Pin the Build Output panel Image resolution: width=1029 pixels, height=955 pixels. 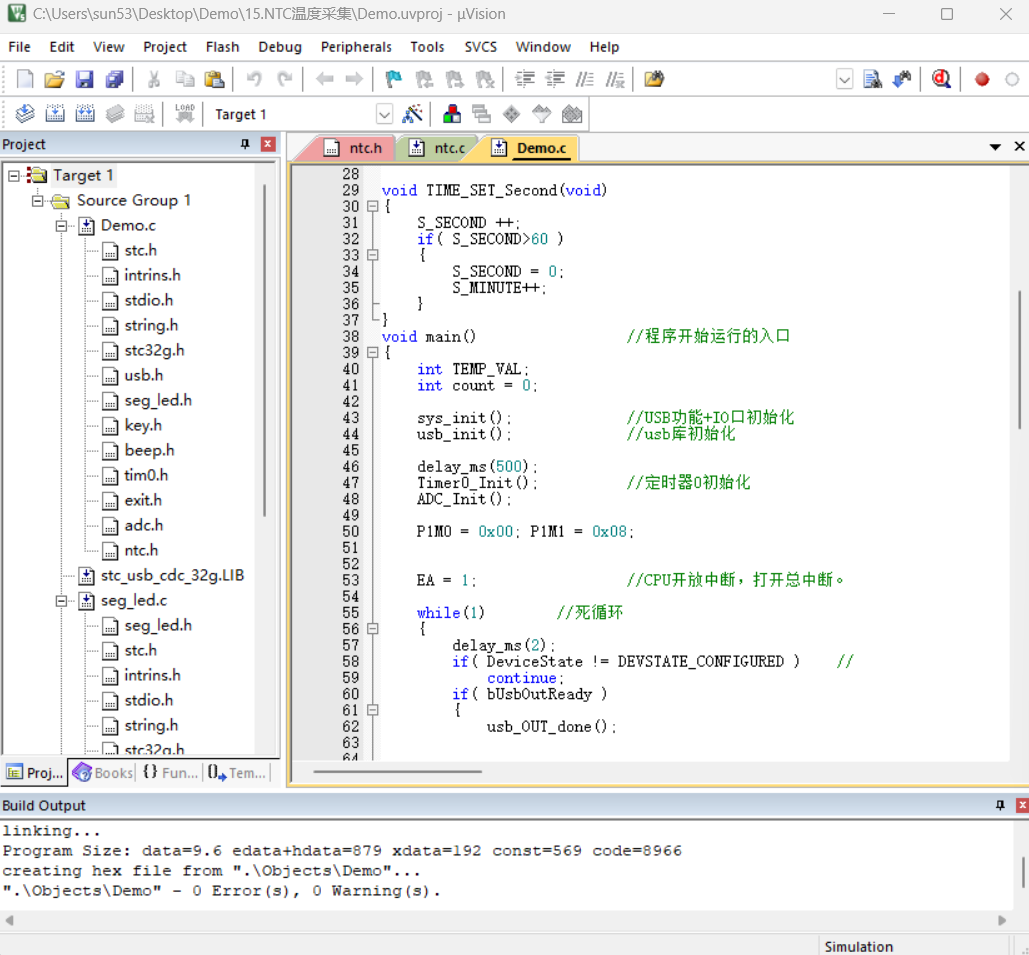1000,805
